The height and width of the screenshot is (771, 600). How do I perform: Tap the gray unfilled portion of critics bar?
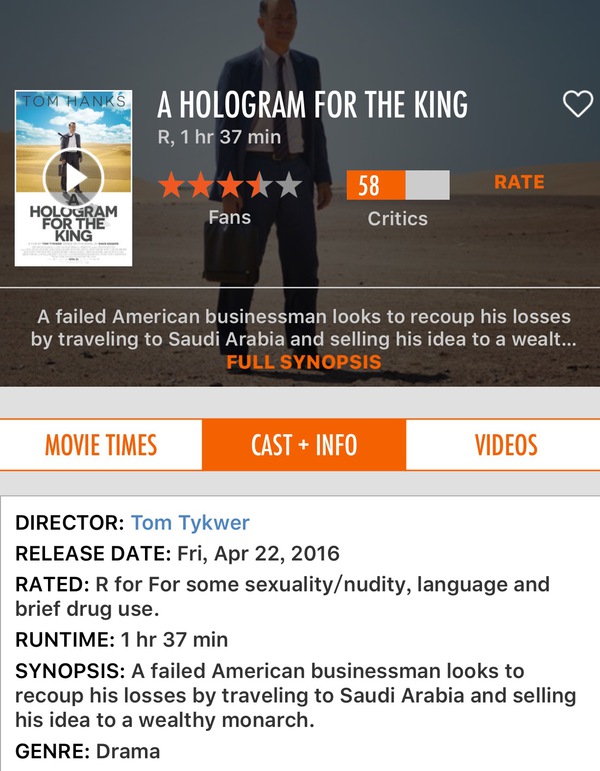[x=427, y=185]
